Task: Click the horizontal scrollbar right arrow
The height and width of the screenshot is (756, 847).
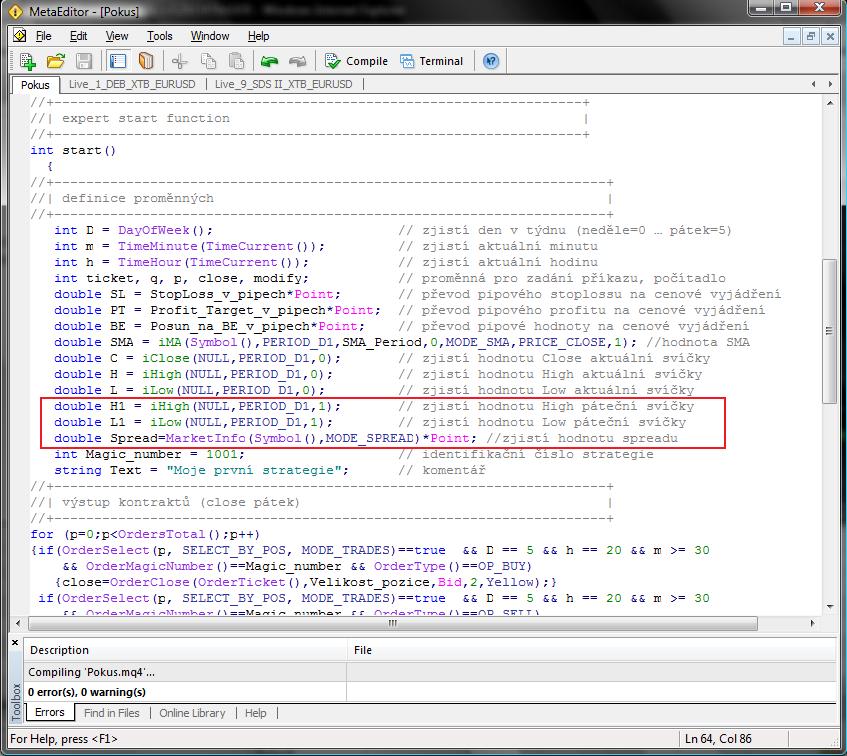Action: pos(812,623)
